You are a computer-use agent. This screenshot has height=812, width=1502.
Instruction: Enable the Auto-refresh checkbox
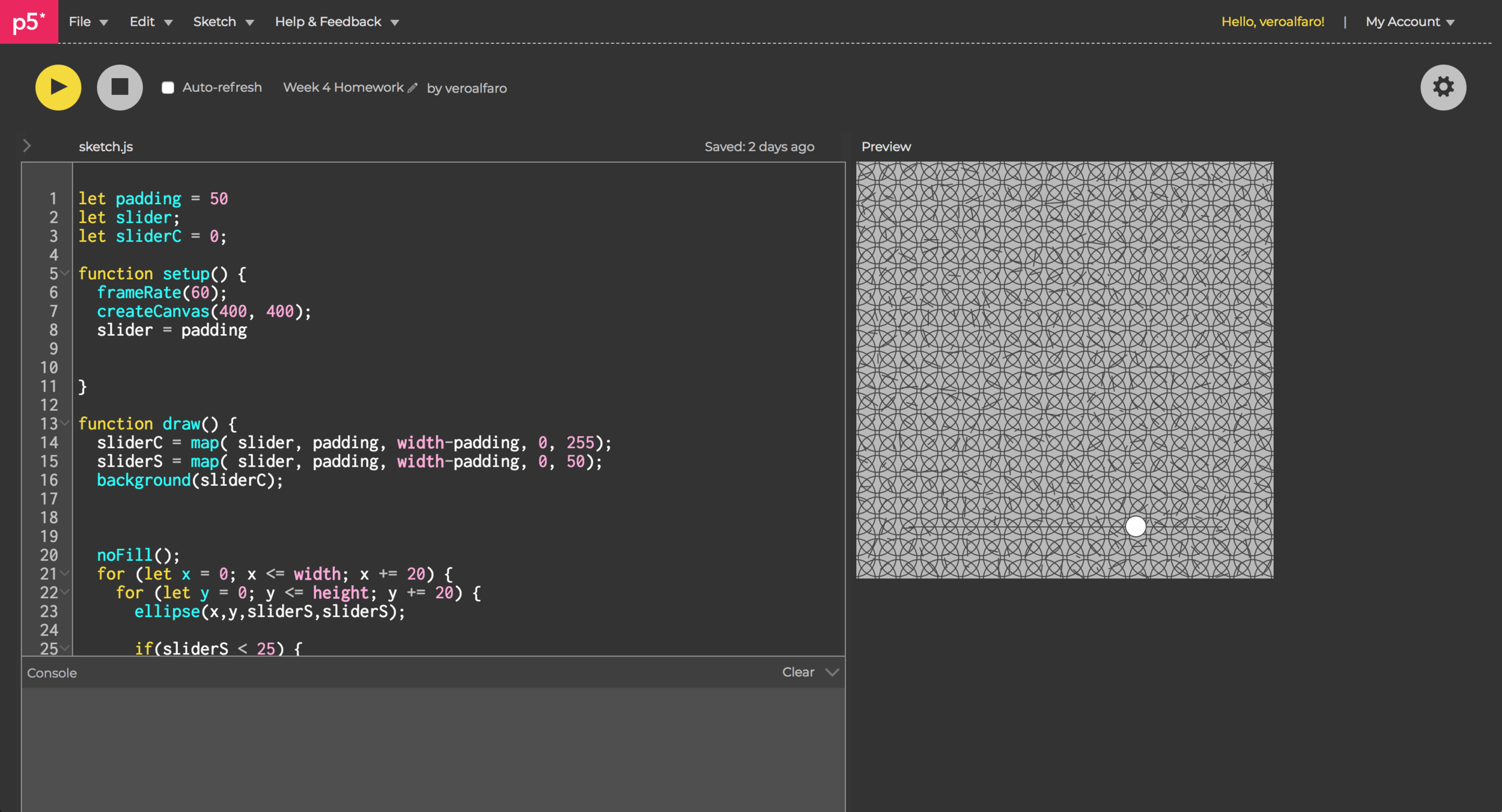[x=168, y=88]
